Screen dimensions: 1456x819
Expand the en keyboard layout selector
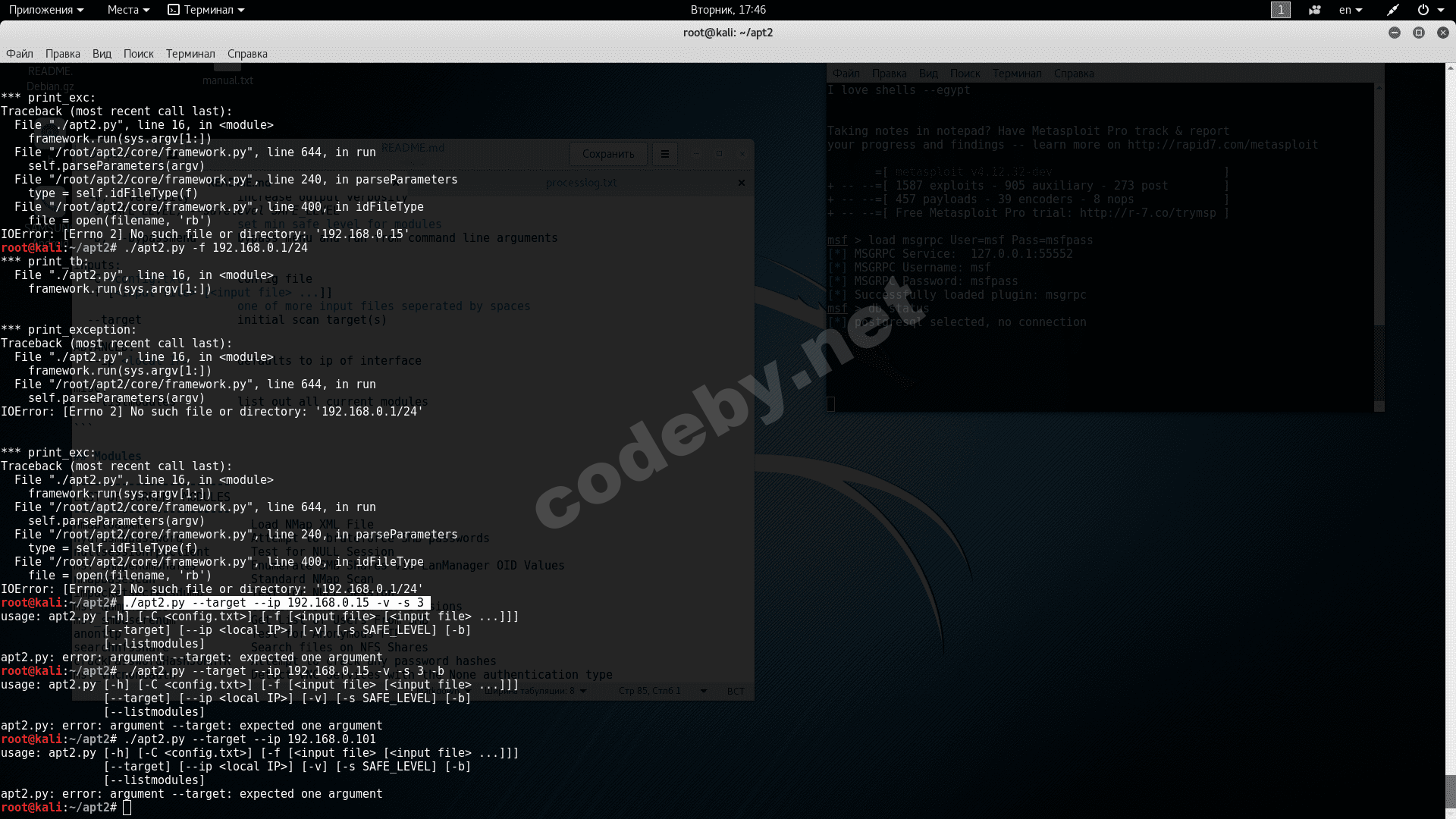1350,10
